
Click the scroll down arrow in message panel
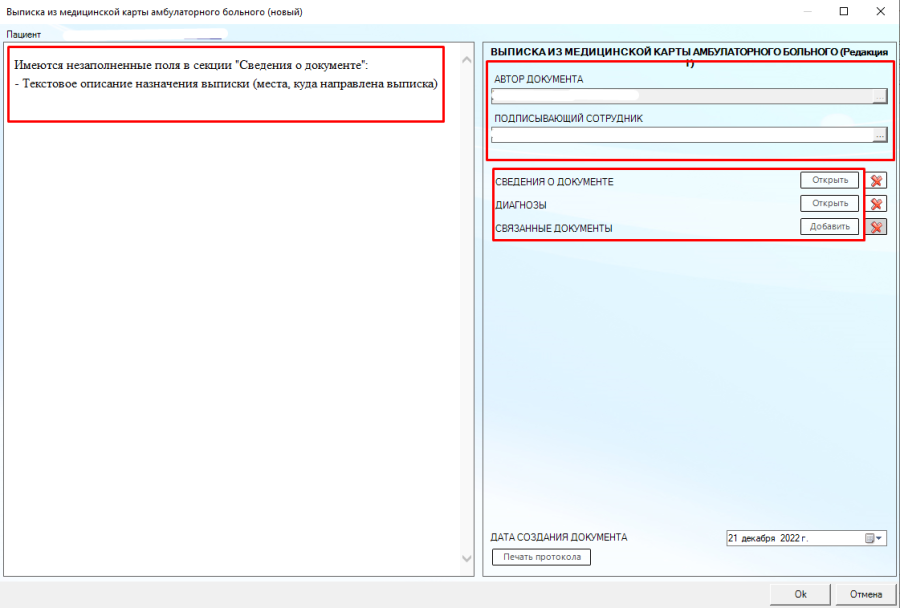[x=467, y=558]
